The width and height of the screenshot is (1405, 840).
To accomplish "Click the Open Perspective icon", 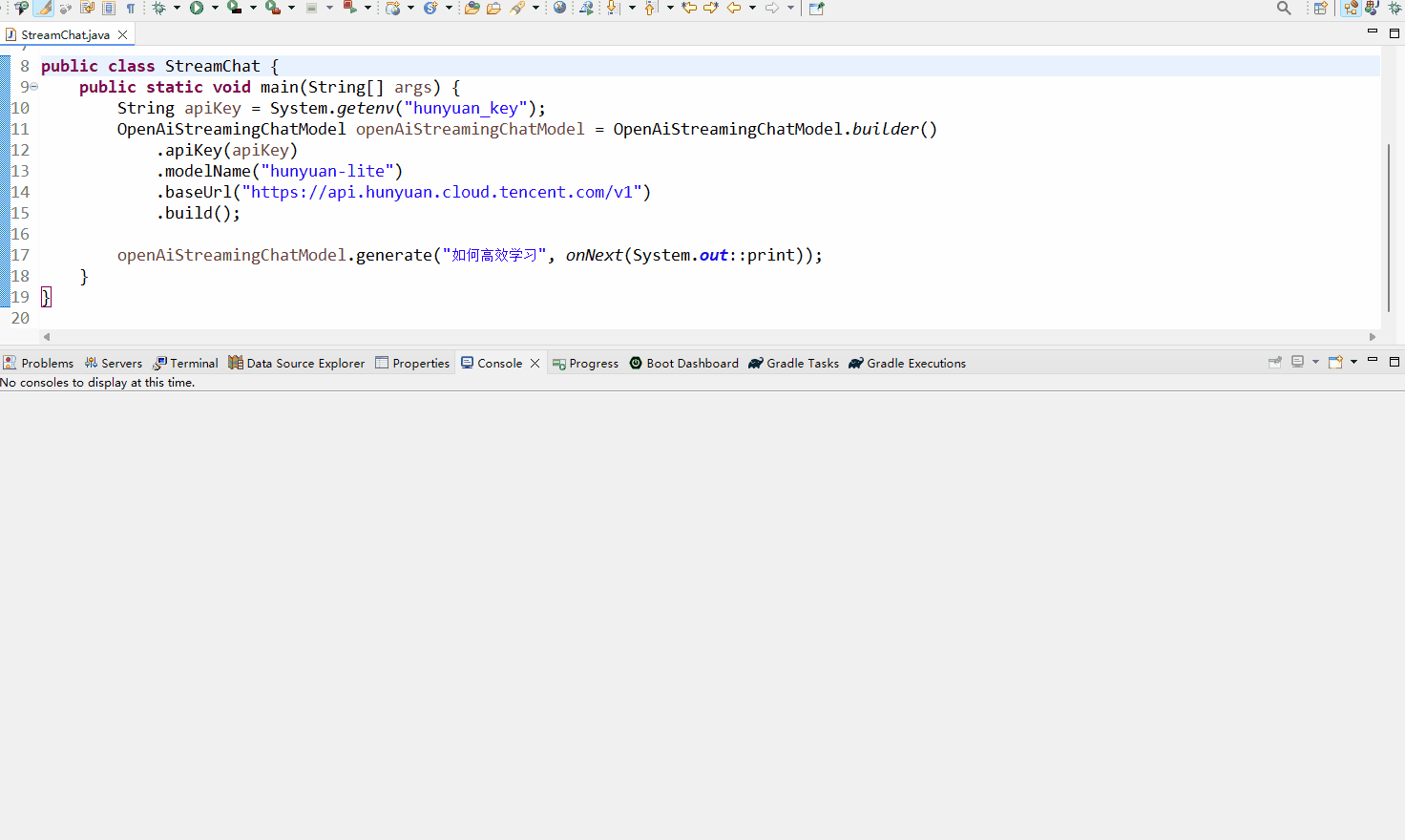I will click(x=1321, y=8).
